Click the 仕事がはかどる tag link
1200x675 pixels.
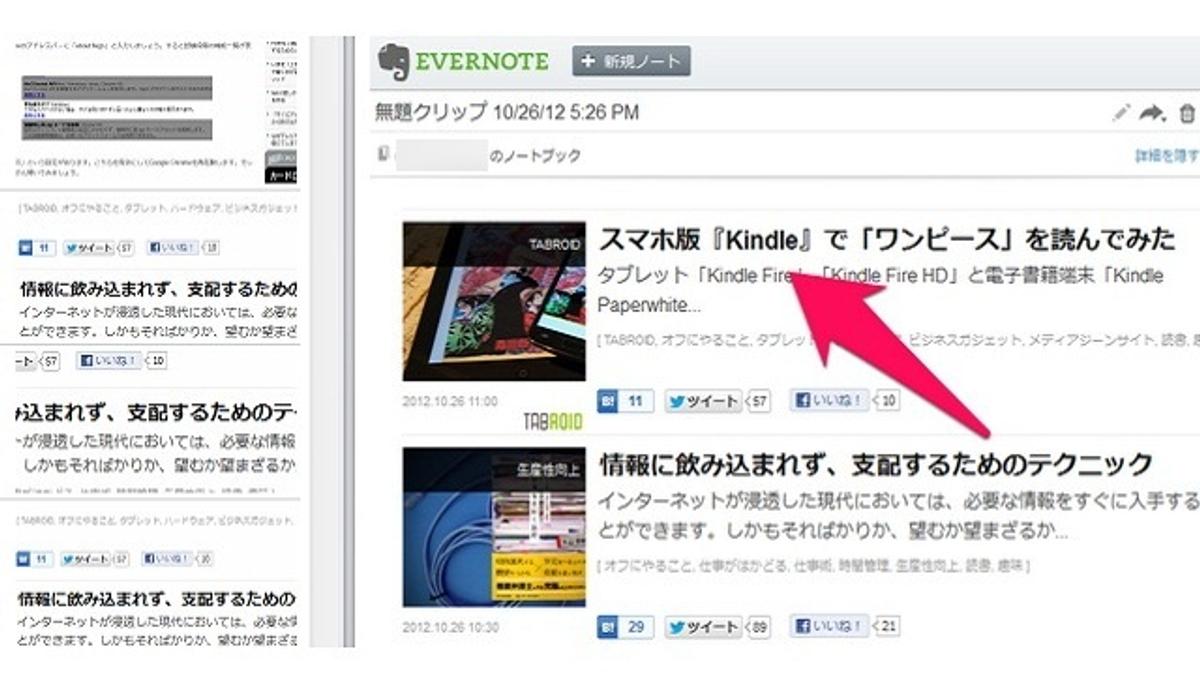point(743,567)
